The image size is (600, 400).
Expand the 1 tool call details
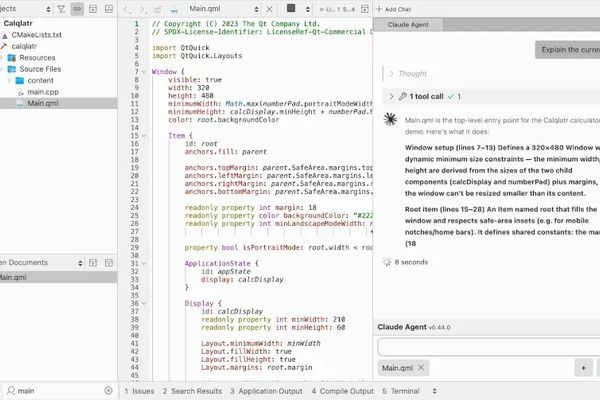391,96
